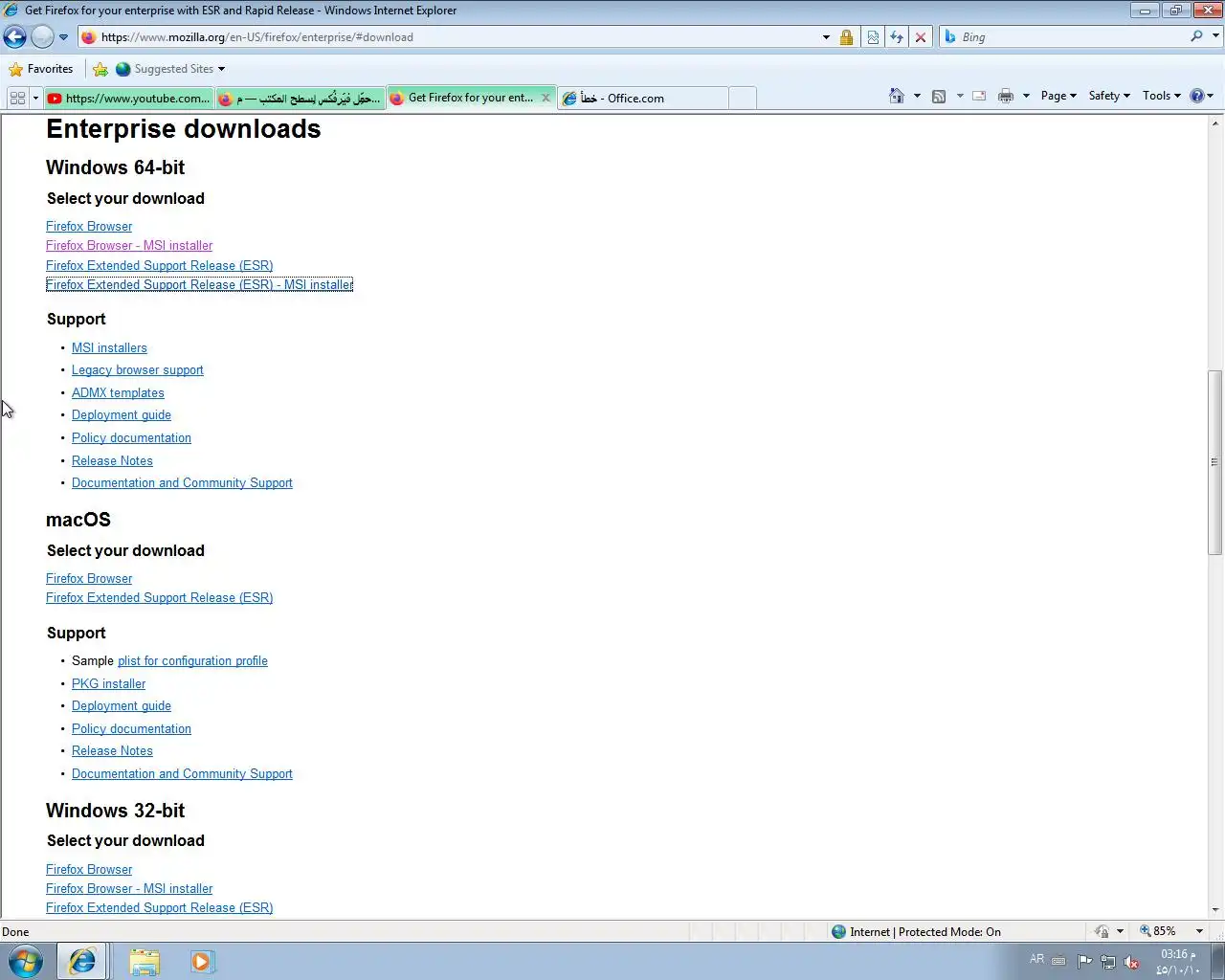The width and height of the screenshot is (1225, 980).
Task: Open the Page menu
Action: click(1058, 96)
